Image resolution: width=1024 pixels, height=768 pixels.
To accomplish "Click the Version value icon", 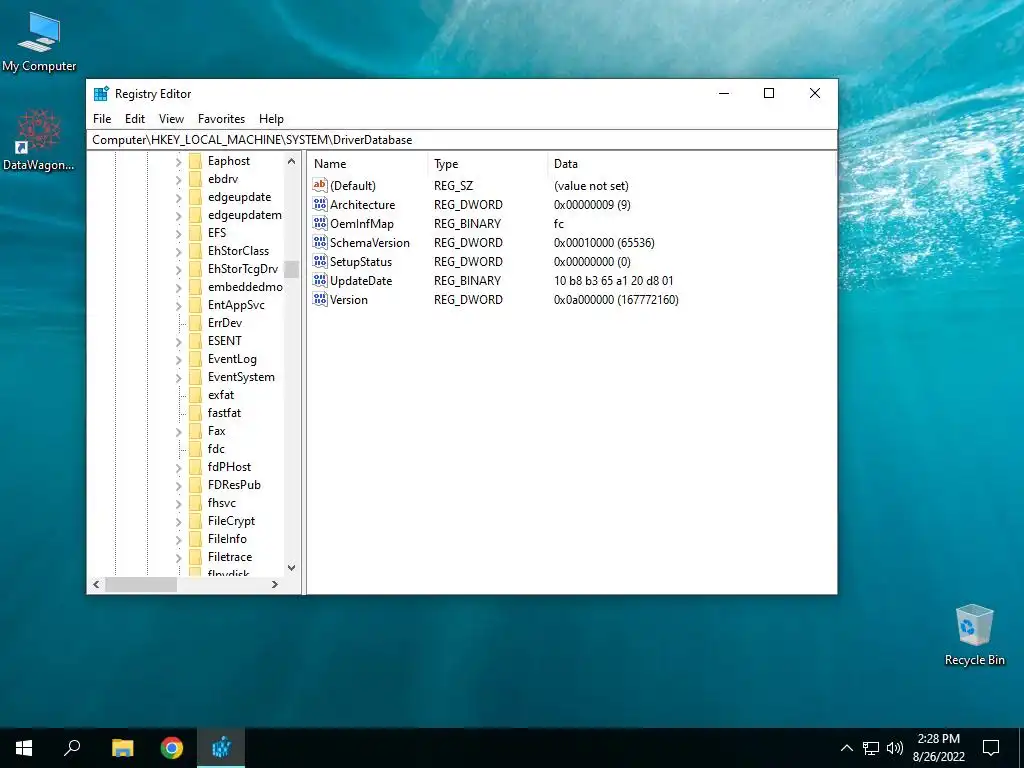I will pyautogui.click(x=319, y=299).
